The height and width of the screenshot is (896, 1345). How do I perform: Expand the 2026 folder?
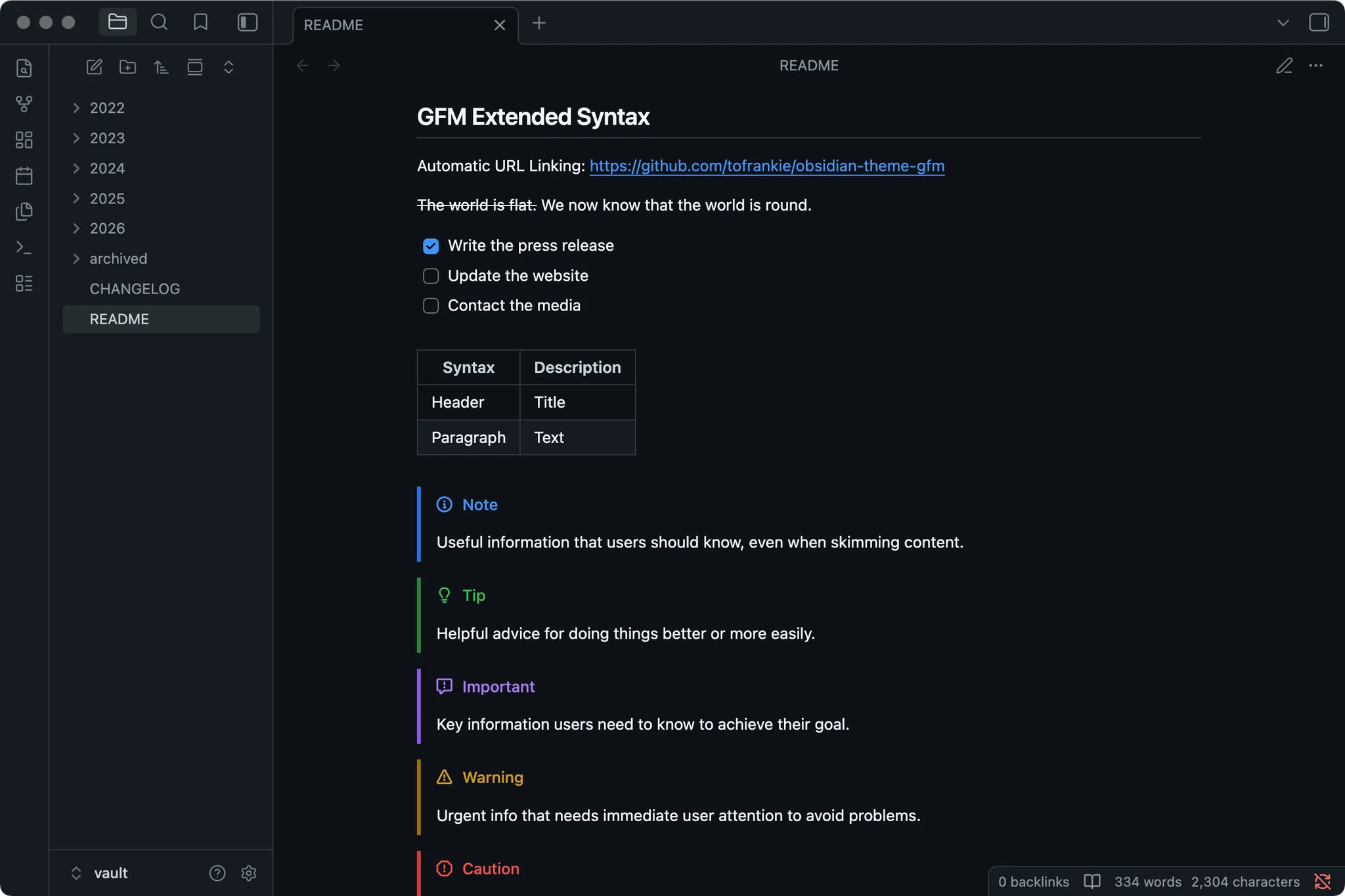point(76,228)
